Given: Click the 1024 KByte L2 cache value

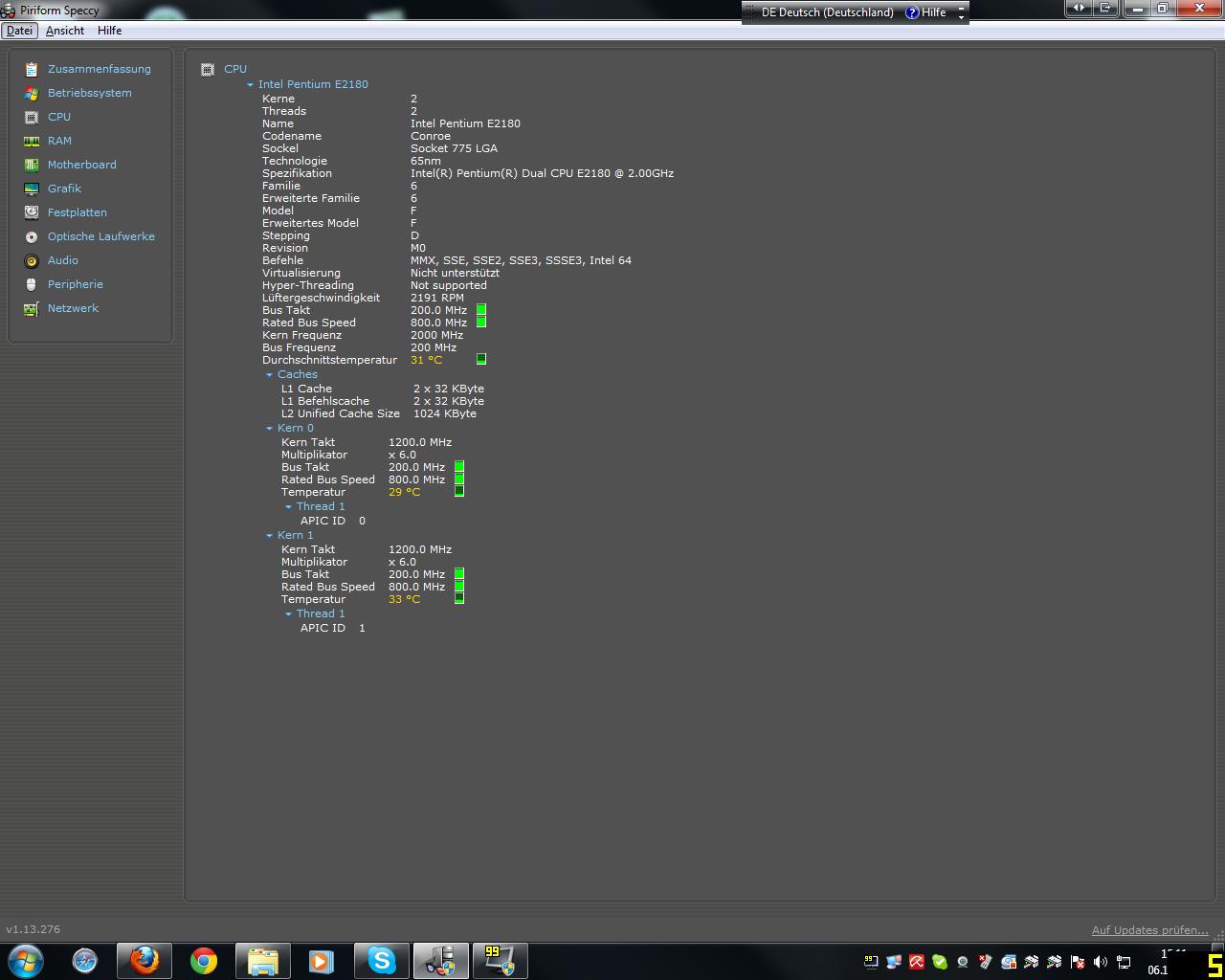Looking at the screenshot, I should tap(445, 413).
